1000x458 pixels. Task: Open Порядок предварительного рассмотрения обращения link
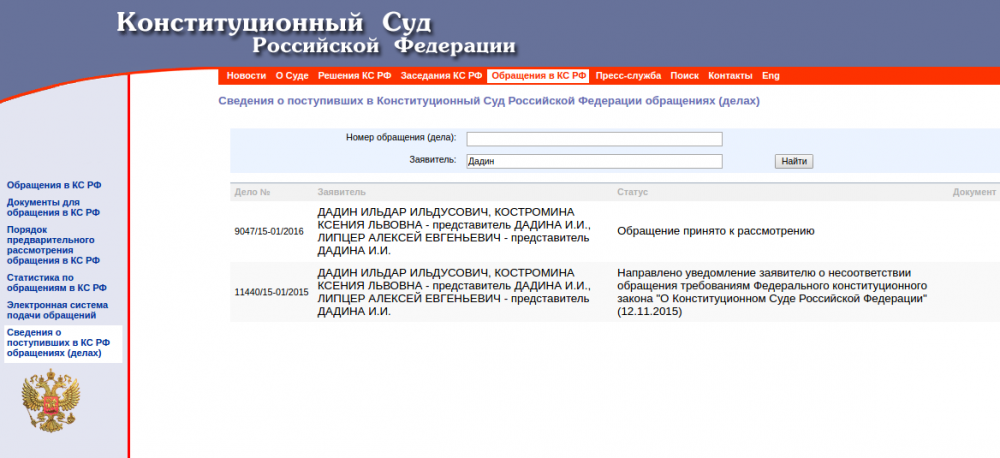pos(53,245)
